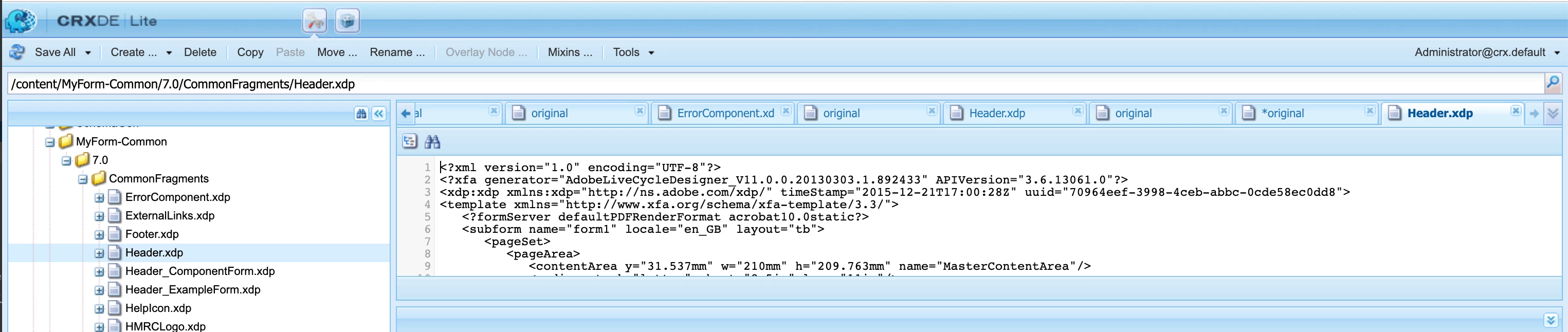Switch to the ErrorComponent.xd tab
Viewport: 1568px width, 332px height.
(723, 113)
